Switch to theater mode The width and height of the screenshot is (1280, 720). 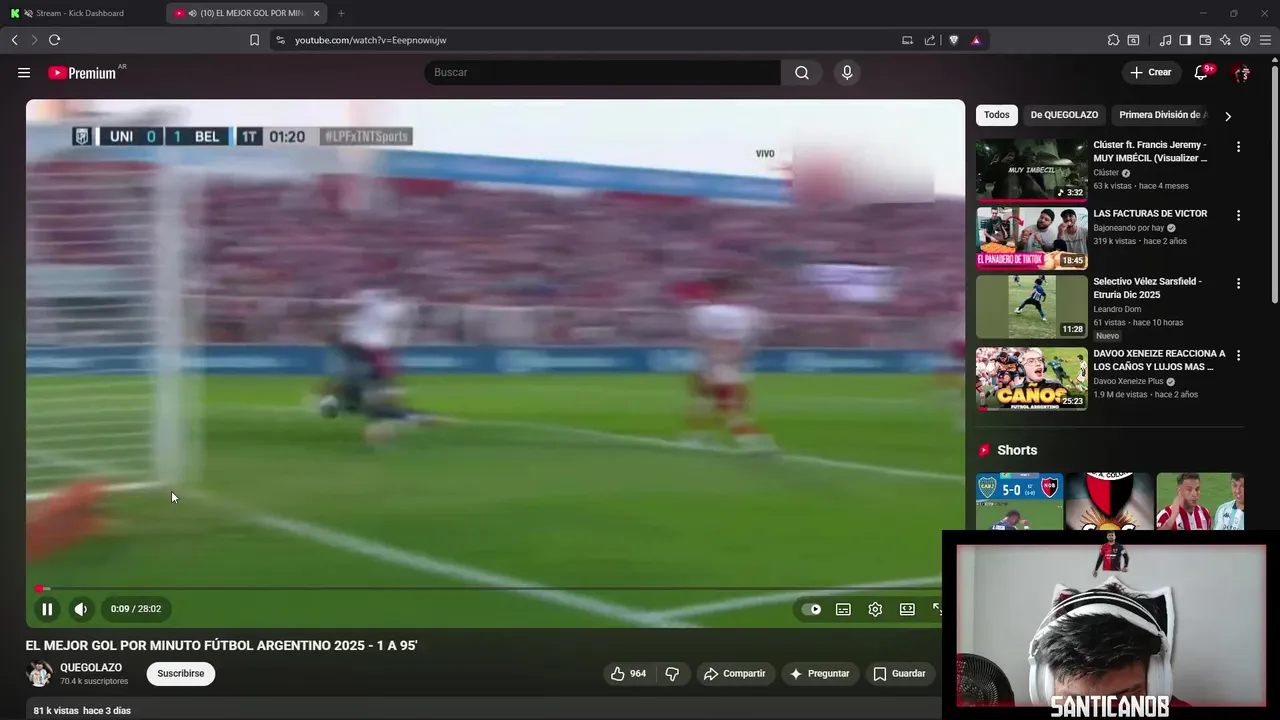[x=907, y=609]
